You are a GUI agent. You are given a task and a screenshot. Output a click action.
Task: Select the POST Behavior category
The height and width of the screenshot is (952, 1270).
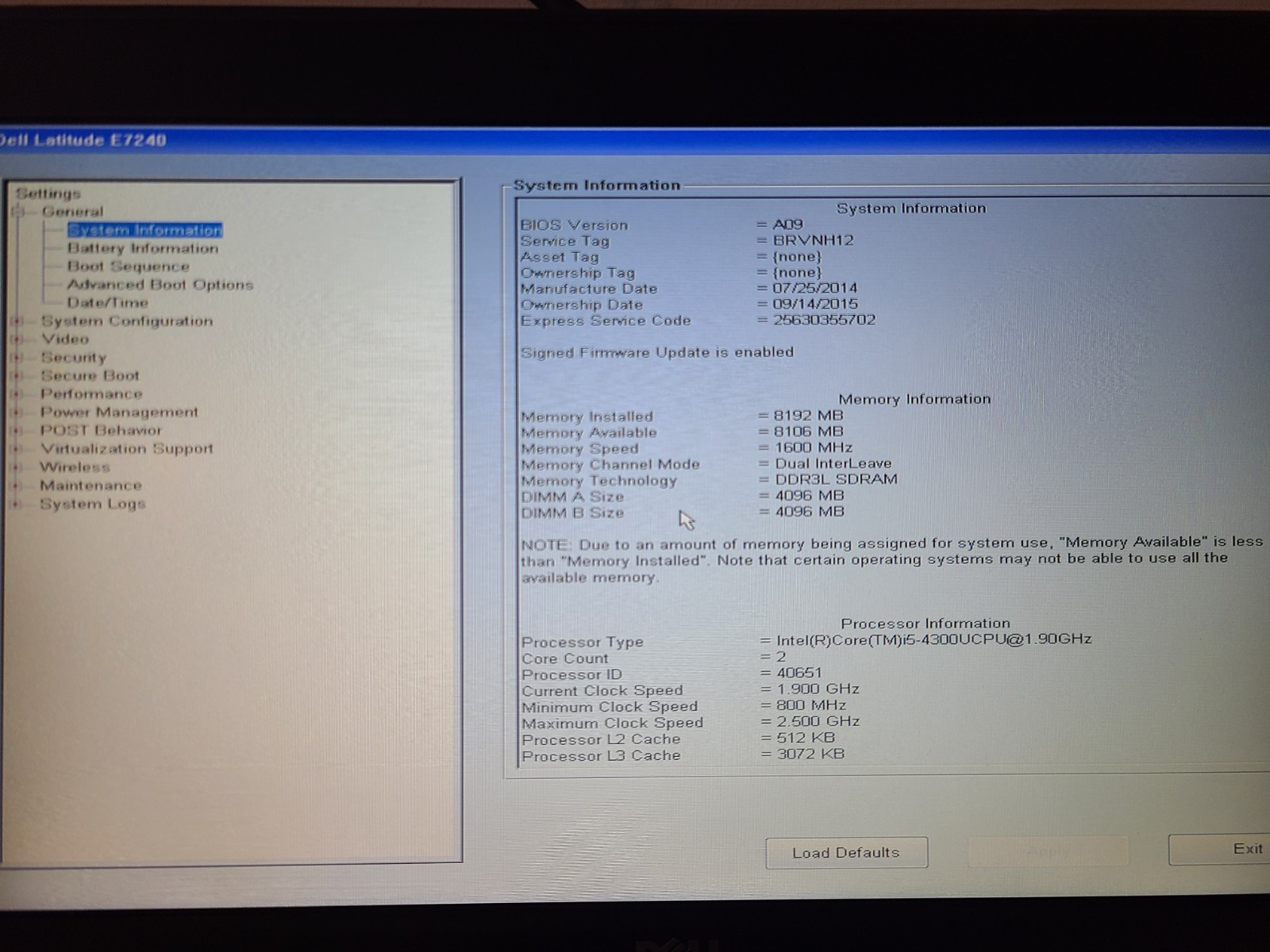[101, 431]
